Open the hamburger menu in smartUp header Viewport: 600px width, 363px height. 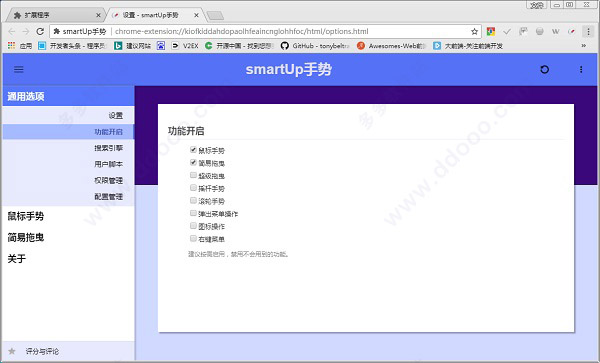(x=18, y=69)
